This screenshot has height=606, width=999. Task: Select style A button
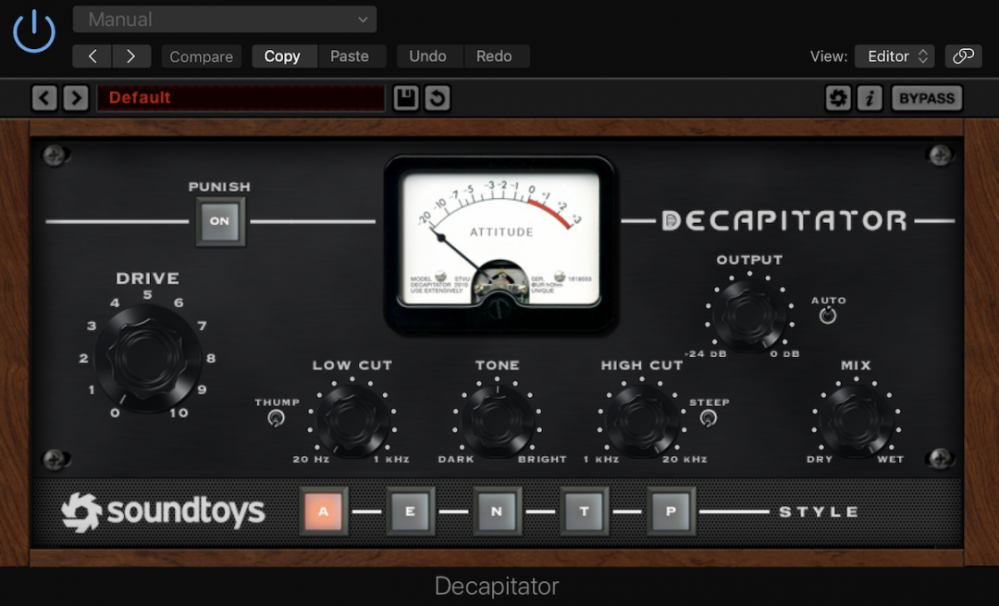pos(324,511)
